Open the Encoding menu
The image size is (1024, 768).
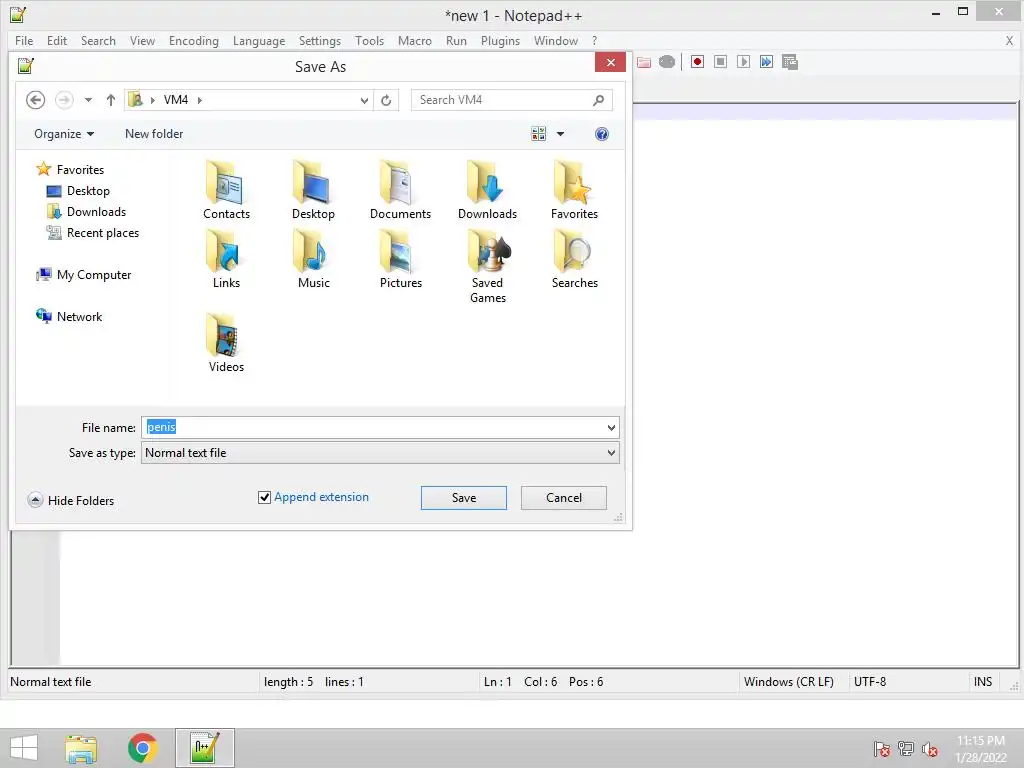click(x=193, y=40)
